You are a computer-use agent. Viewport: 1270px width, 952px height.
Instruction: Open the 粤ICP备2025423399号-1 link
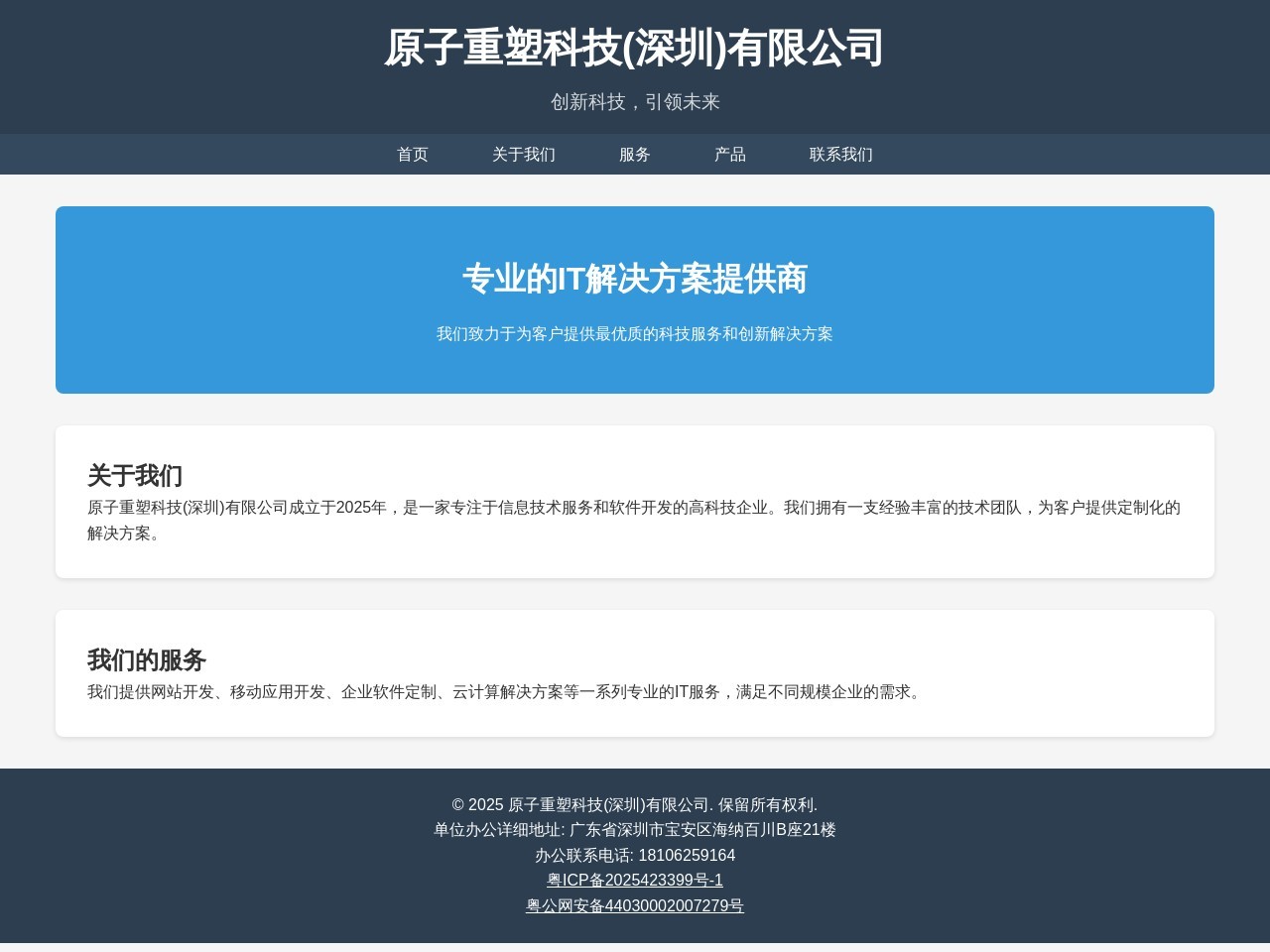[635, 881]
